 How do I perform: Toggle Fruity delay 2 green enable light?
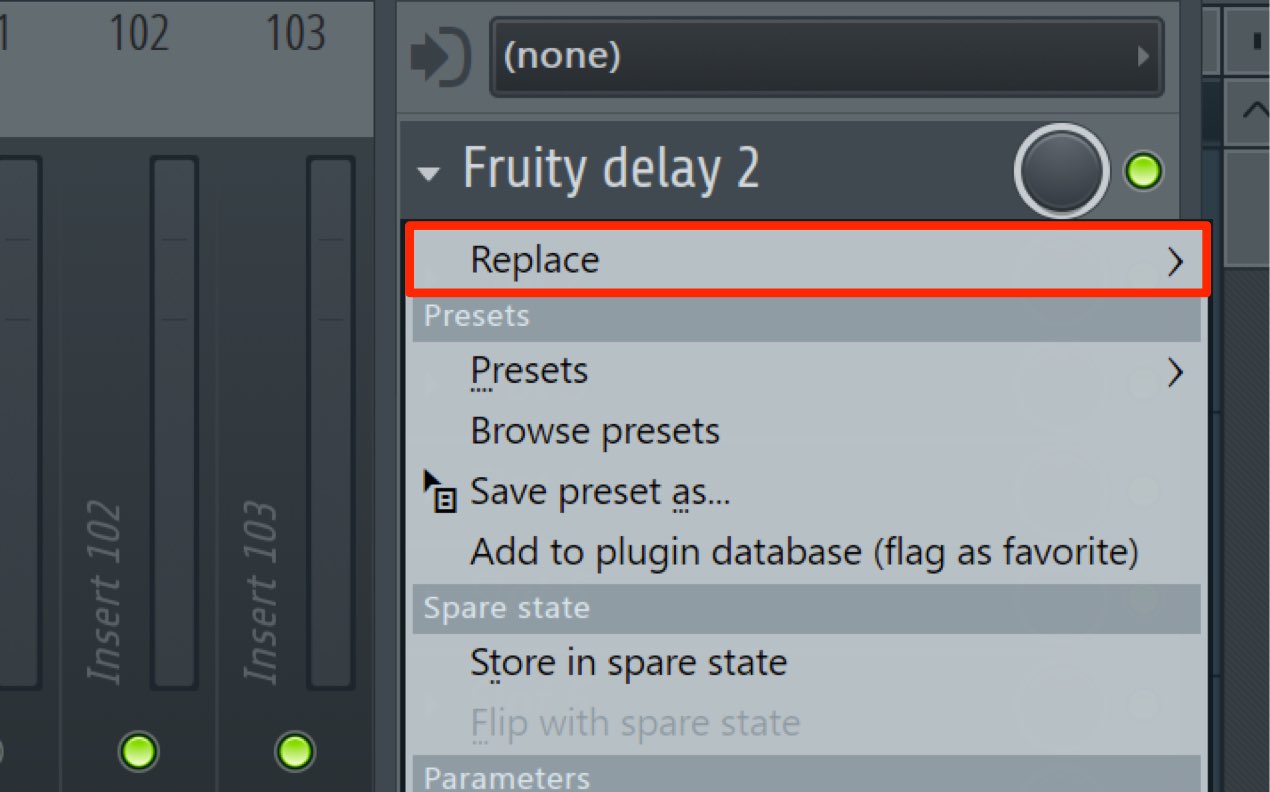pyautogui.click(x=1143, y=172)
